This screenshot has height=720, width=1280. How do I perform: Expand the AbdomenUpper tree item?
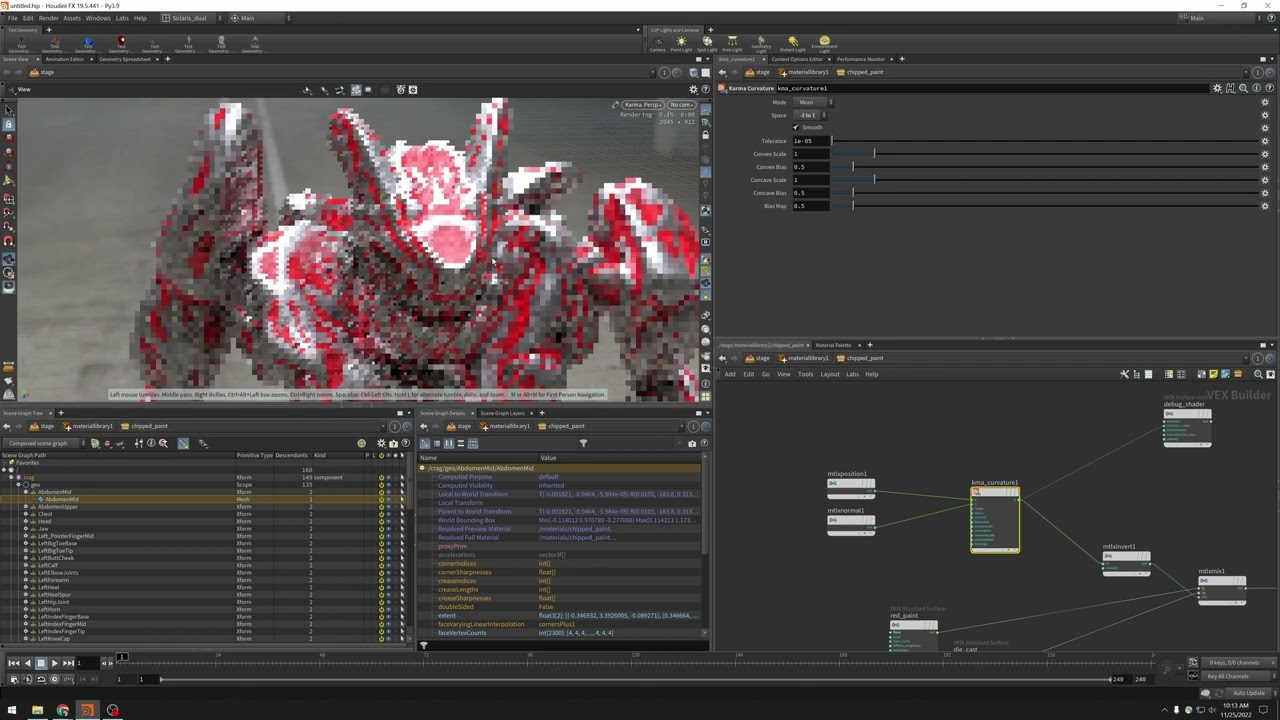point(26,507)
